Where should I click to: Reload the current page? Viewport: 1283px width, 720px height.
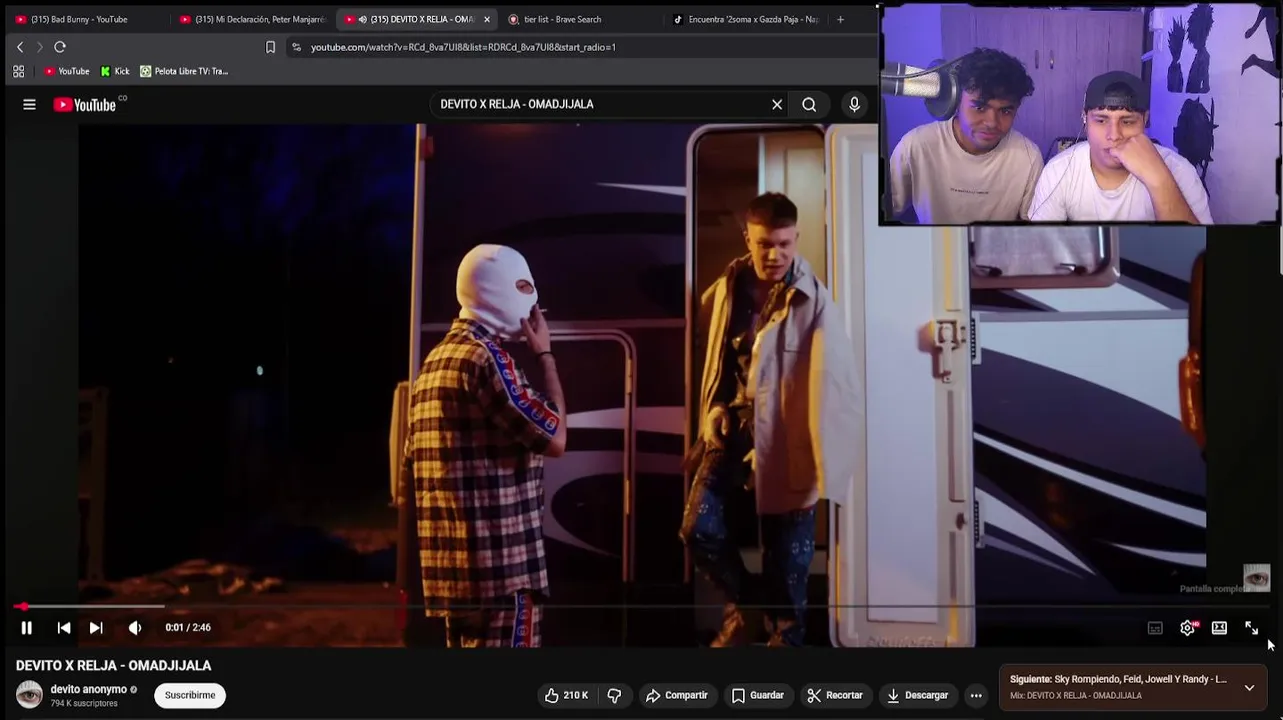point(60,47)
